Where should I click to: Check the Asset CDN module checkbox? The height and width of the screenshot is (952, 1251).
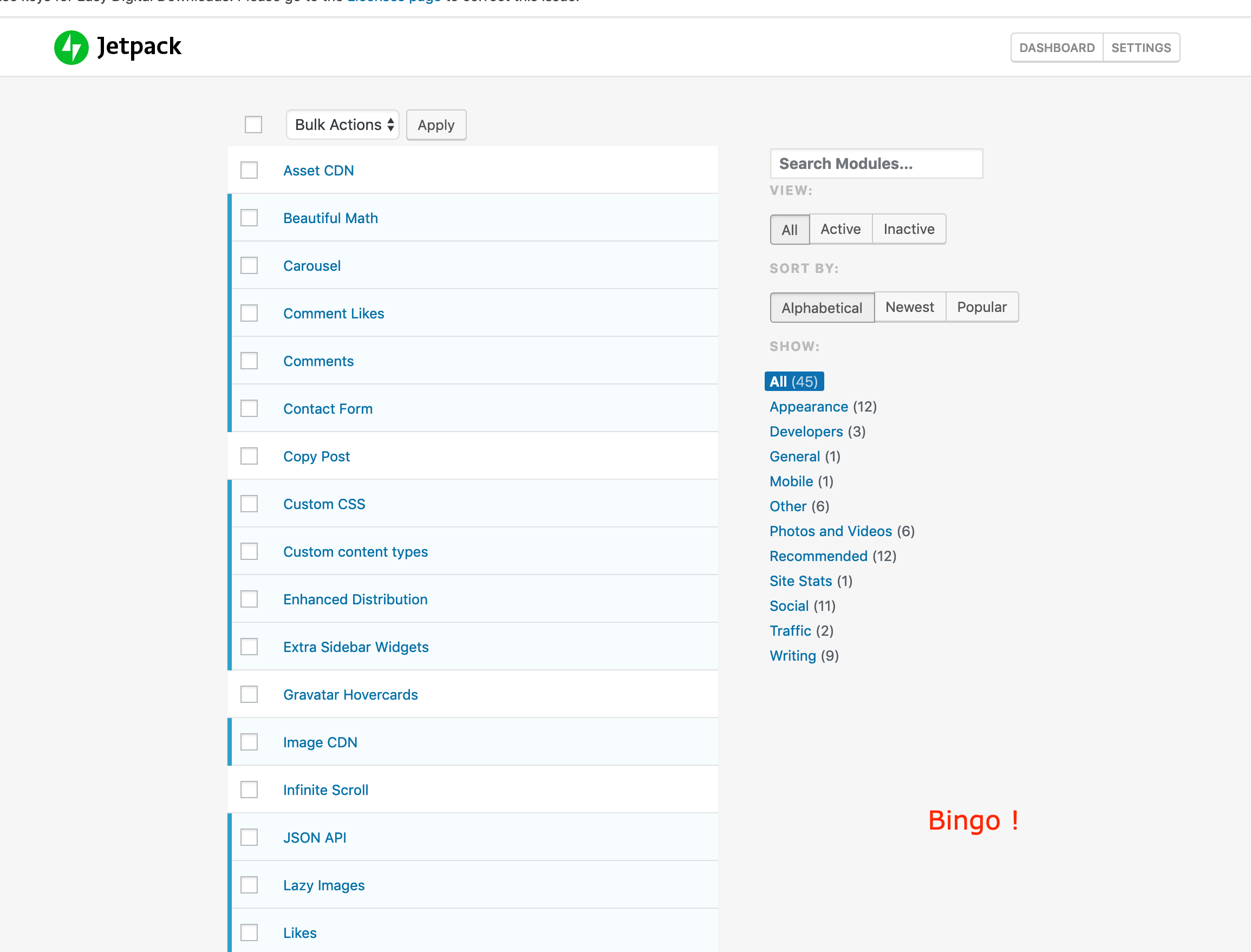249,171
